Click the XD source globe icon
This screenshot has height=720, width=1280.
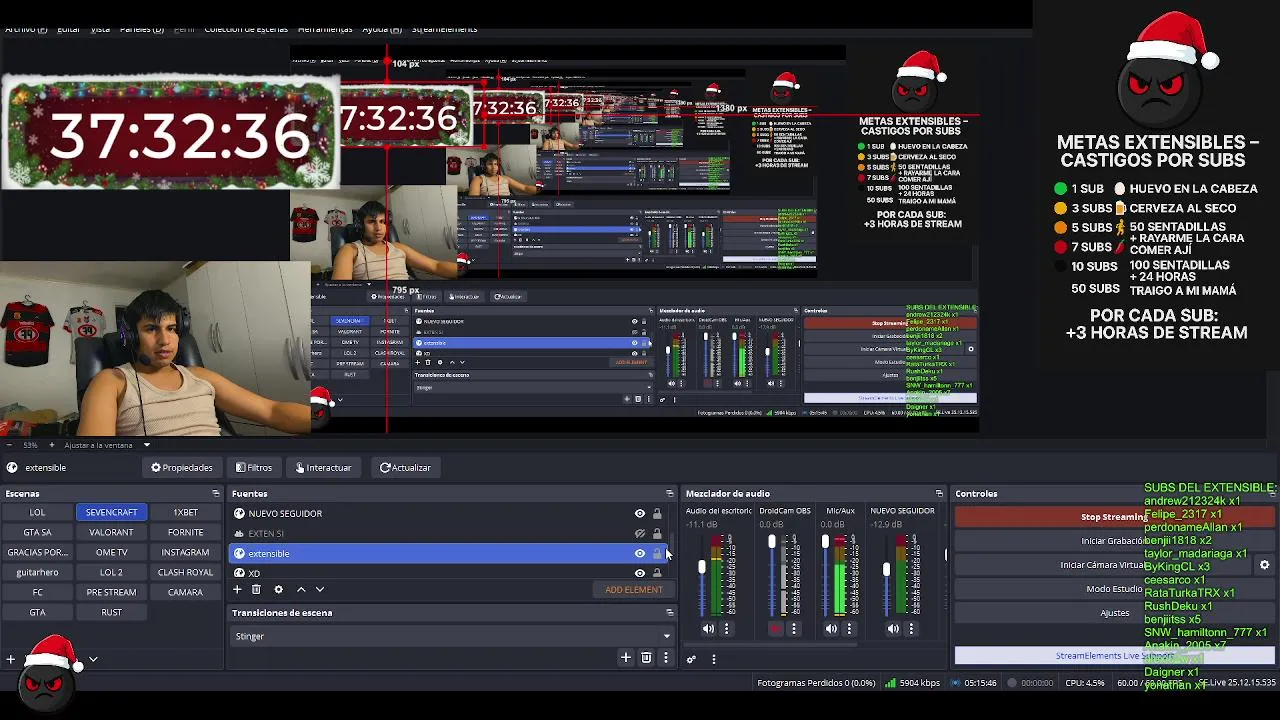239,573
